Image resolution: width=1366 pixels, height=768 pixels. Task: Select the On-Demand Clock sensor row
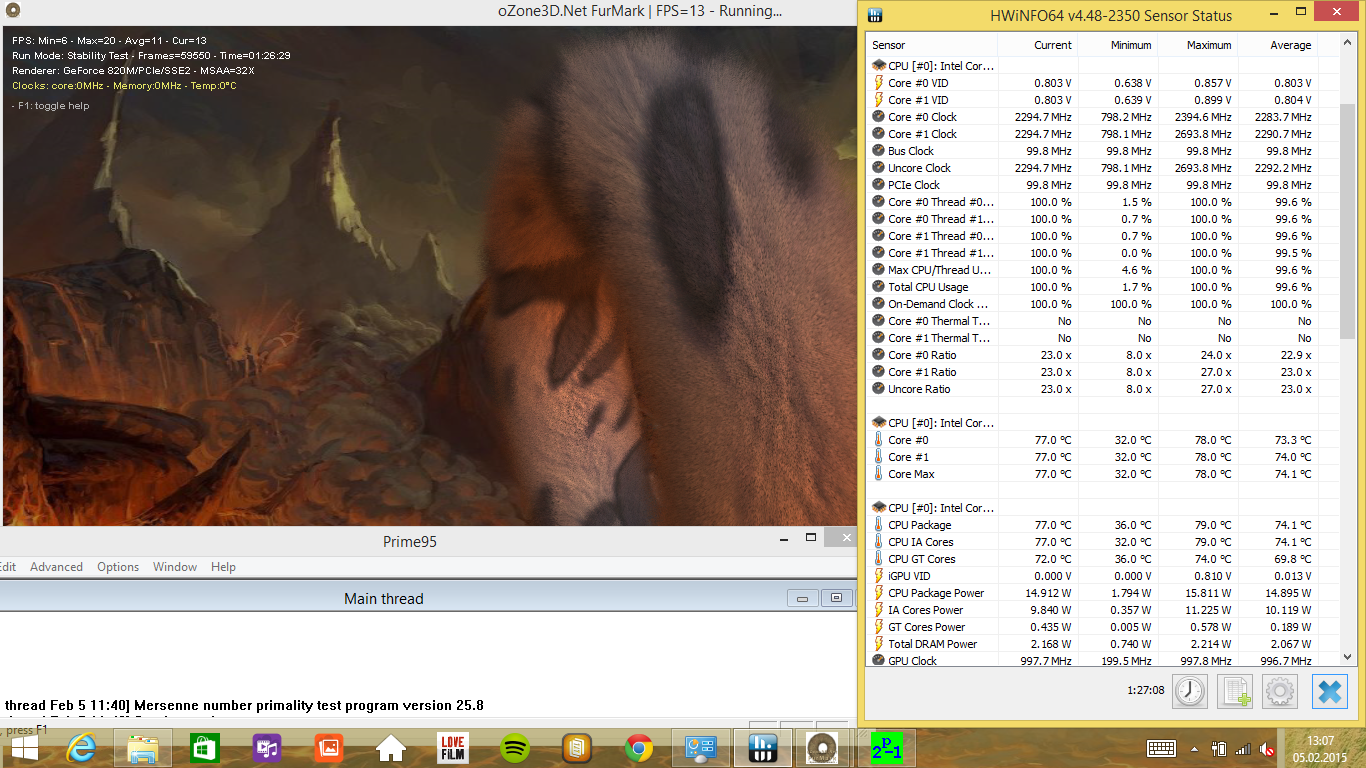tap(1092, 304)
